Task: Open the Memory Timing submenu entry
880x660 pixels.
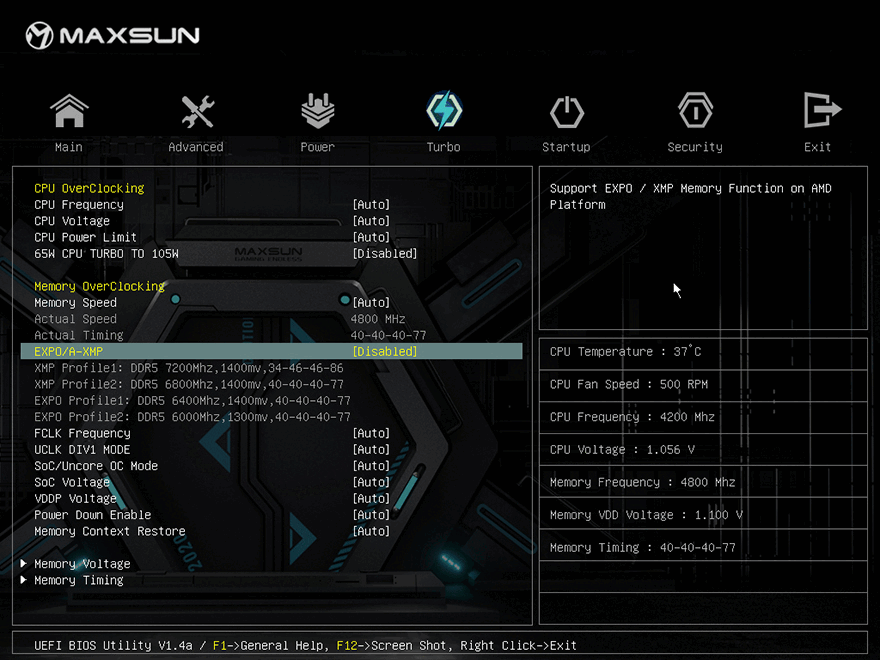Action: pos(79,580)
